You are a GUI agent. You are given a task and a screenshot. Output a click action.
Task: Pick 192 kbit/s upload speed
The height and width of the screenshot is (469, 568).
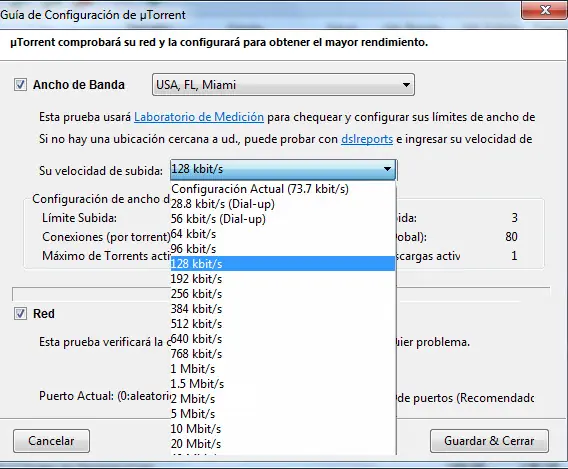click(x=283, y=279)
